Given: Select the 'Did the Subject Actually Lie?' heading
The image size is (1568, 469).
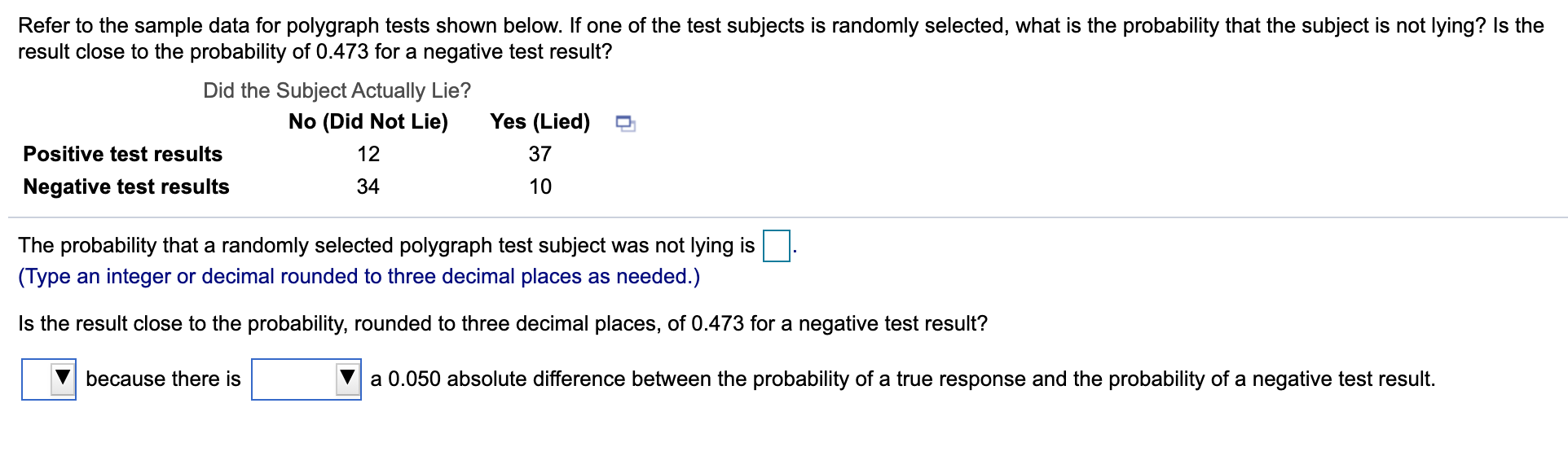Looking at the screenshot, I should tap(337, 90).
